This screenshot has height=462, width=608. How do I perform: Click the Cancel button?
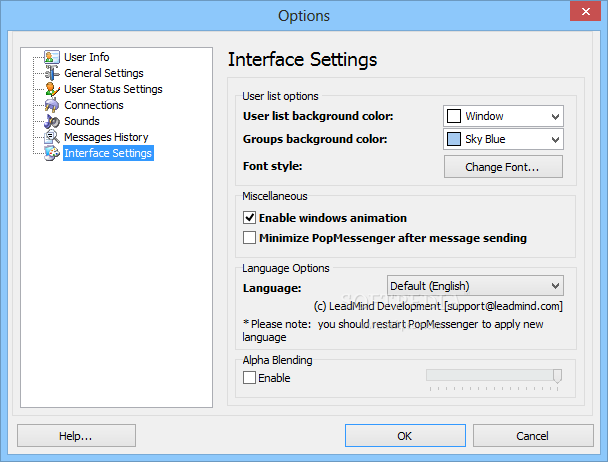[533, 436]
